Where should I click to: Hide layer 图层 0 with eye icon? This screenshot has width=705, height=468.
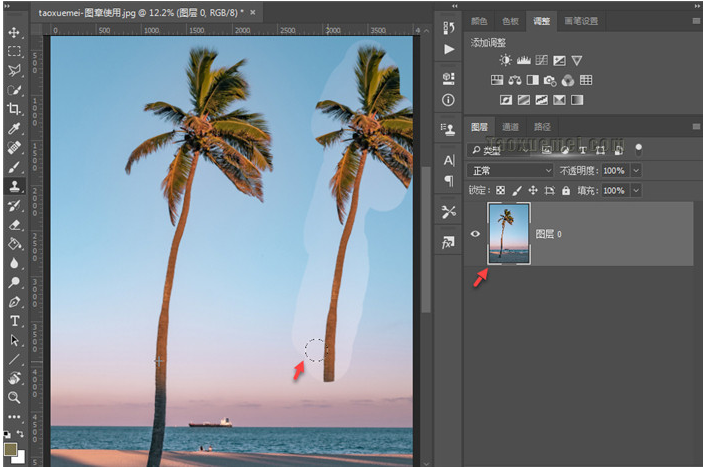[476, 233]
